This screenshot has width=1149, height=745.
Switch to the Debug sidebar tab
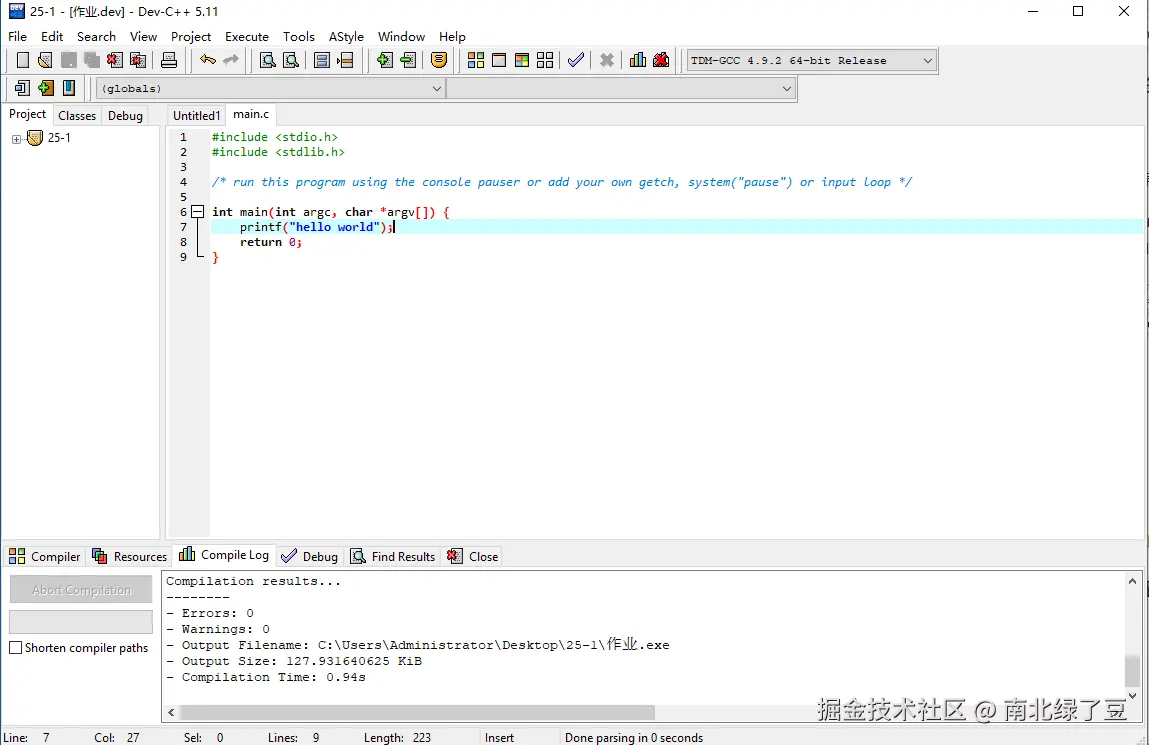(125, 116)
